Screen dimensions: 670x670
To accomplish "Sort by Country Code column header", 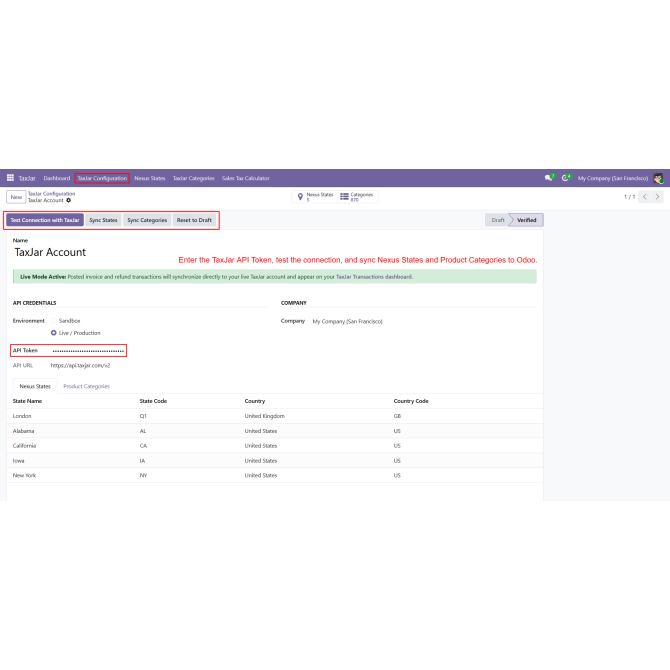I will (411, 401).
